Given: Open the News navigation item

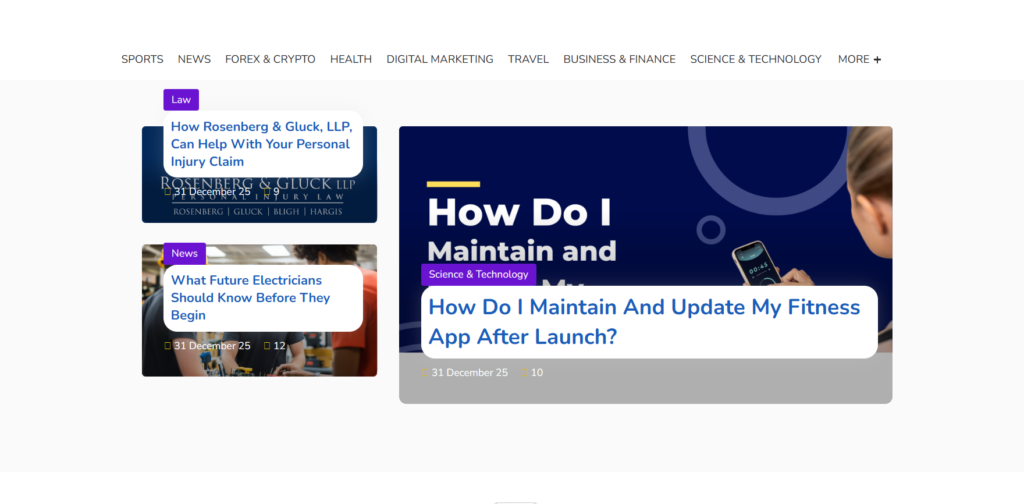Looking at the screenshot, I should 194,59.
